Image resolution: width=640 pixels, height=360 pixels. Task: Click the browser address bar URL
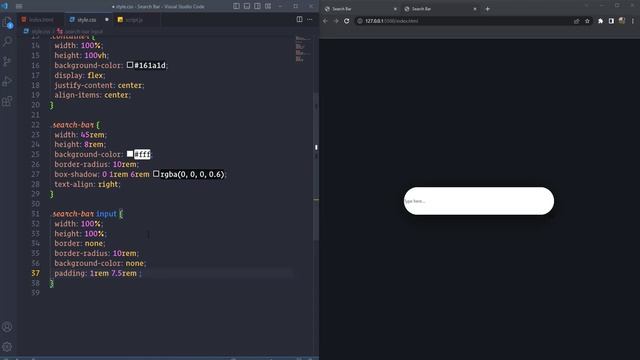click(x=391, y=21)
